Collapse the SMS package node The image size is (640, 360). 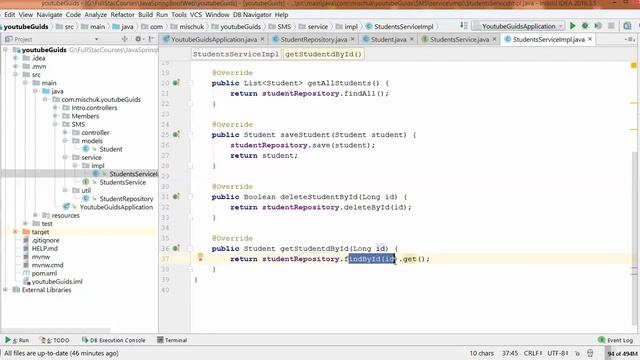pos(55,124)
